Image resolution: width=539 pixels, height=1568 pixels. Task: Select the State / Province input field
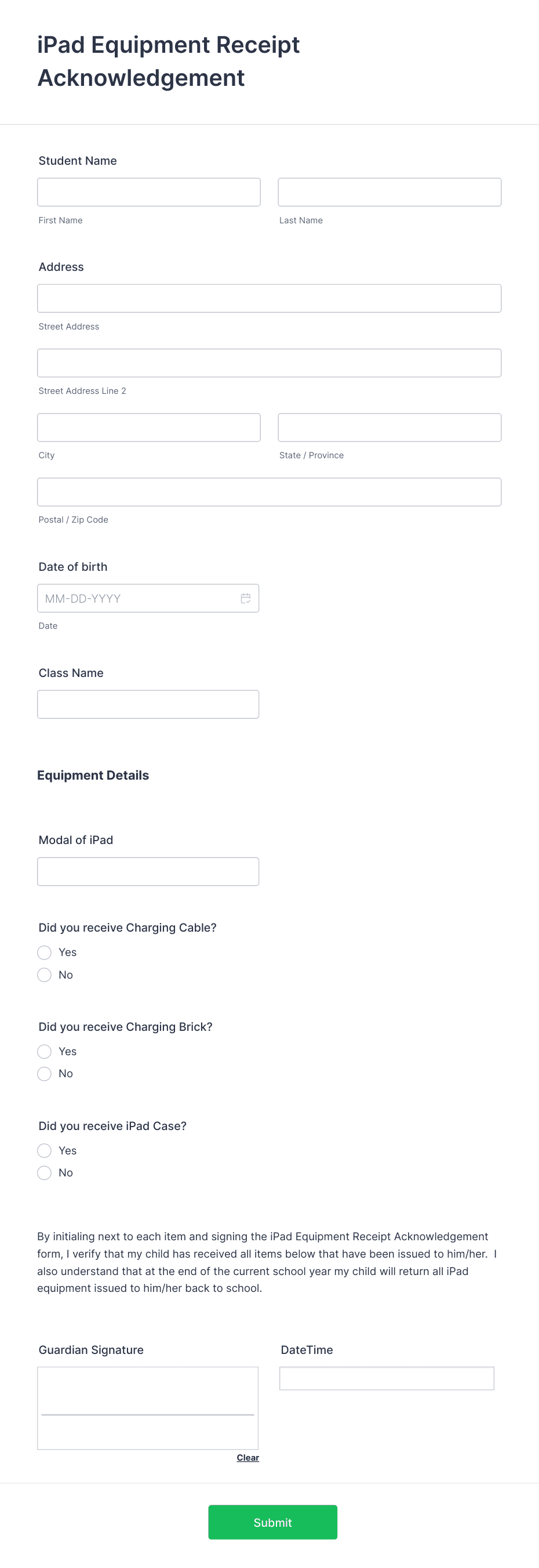tap(389, 428)
